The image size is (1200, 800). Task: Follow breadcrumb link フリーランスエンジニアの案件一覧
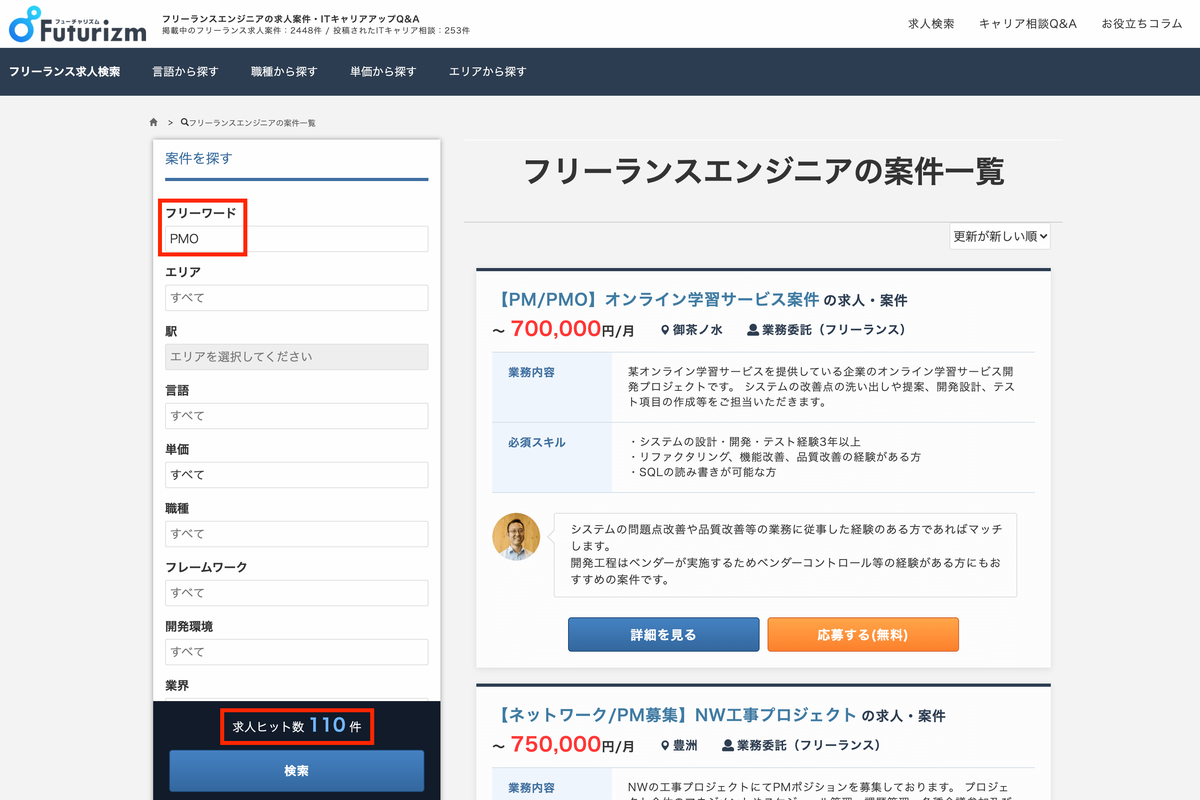[x=248, y=122]
